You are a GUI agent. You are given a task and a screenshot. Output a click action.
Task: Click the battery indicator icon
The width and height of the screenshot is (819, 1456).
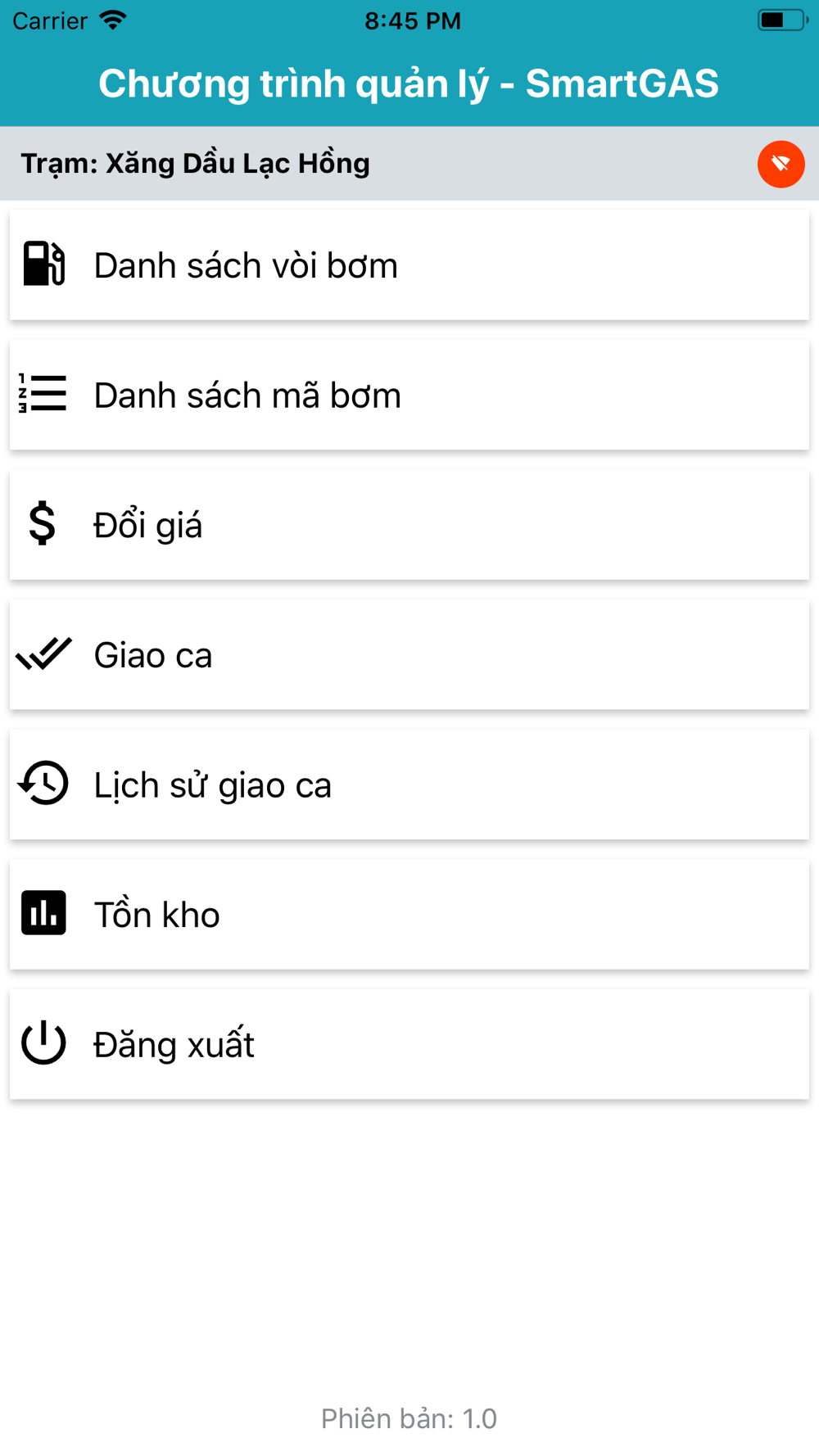782,20
